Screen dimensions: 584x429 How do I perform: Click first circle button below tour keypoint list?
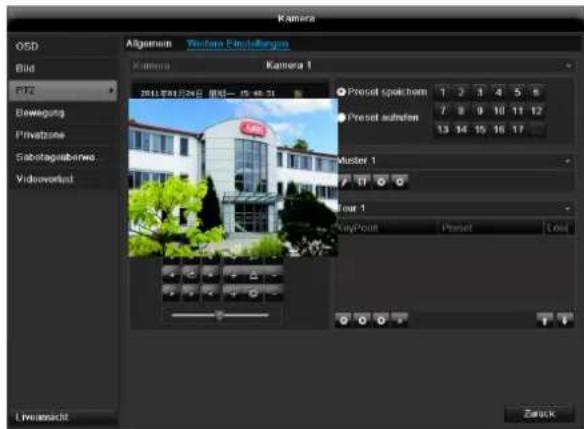[343, 320]
